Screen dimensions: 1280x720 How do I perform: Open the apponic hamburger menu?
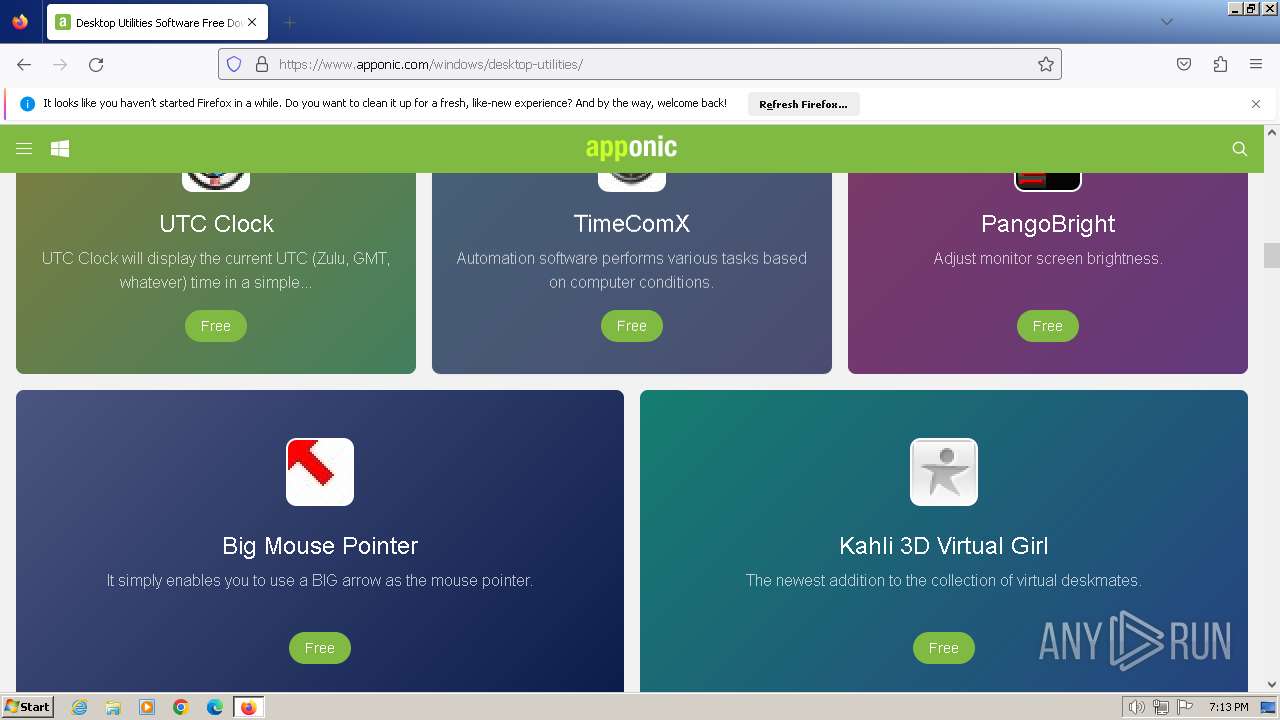coord(24,149)
